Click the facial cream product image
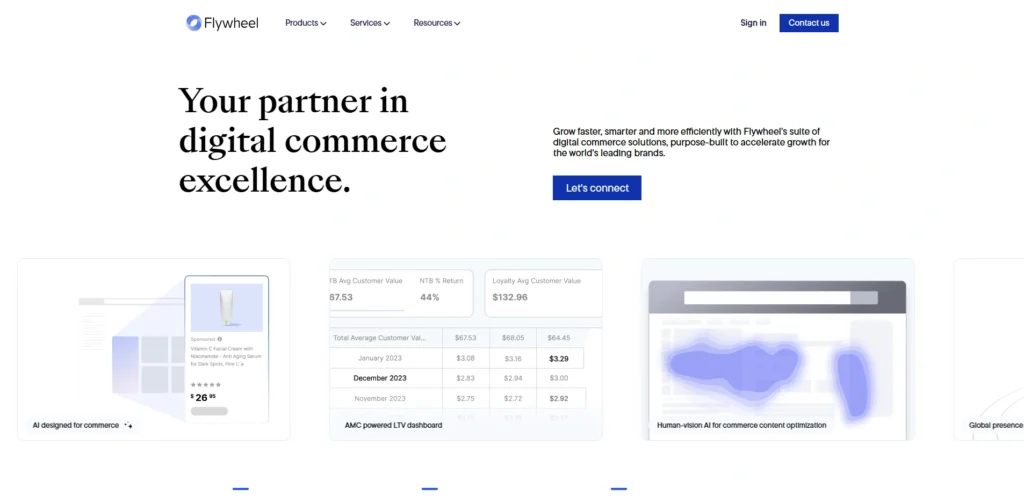This screenshot has width=1024, height=504. pyautogui.click(x=227, y=307)
